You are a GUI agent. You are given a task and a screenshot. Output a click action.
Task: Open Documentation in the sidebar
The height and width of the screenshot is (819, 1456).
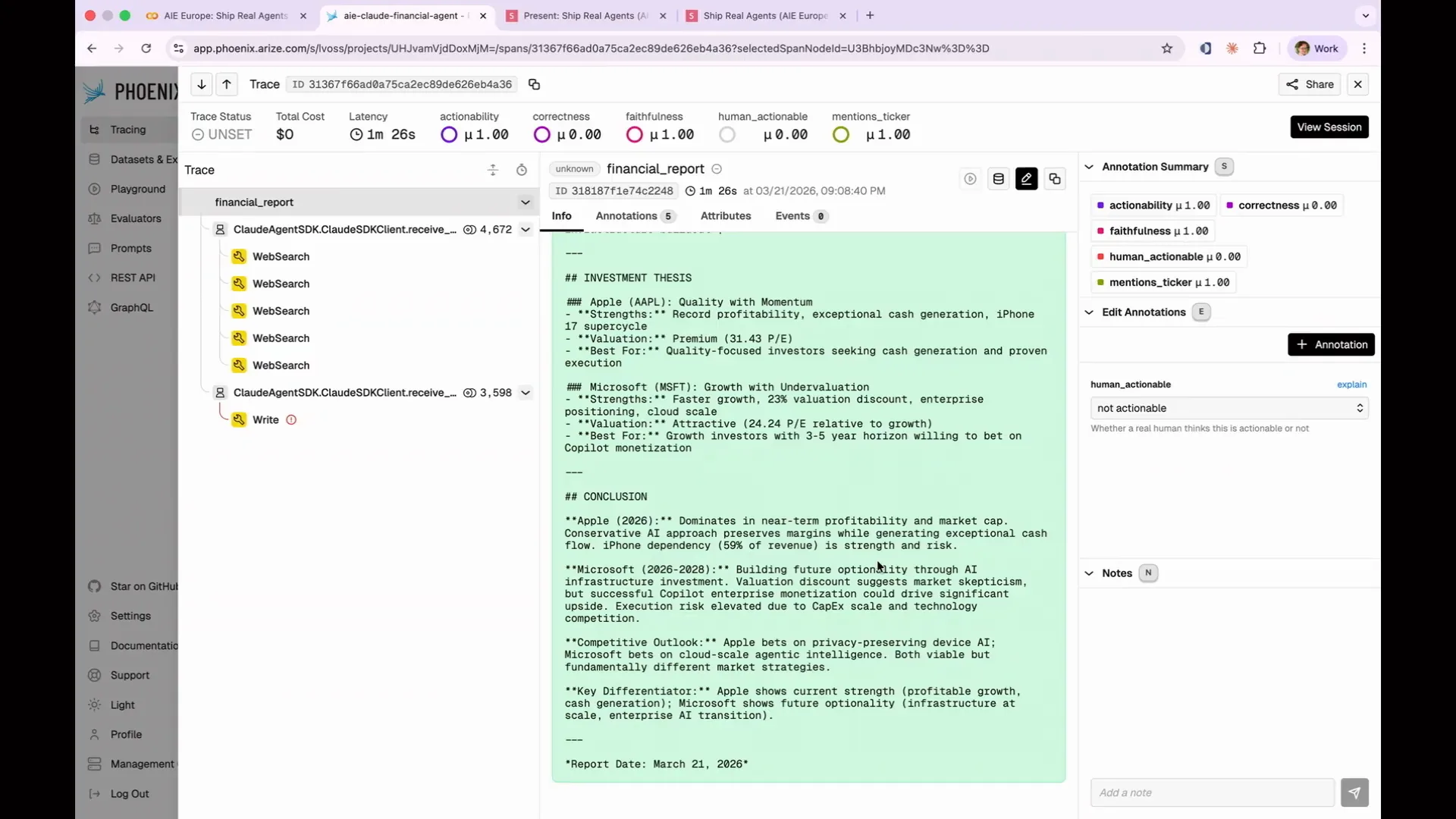[133, 645]
